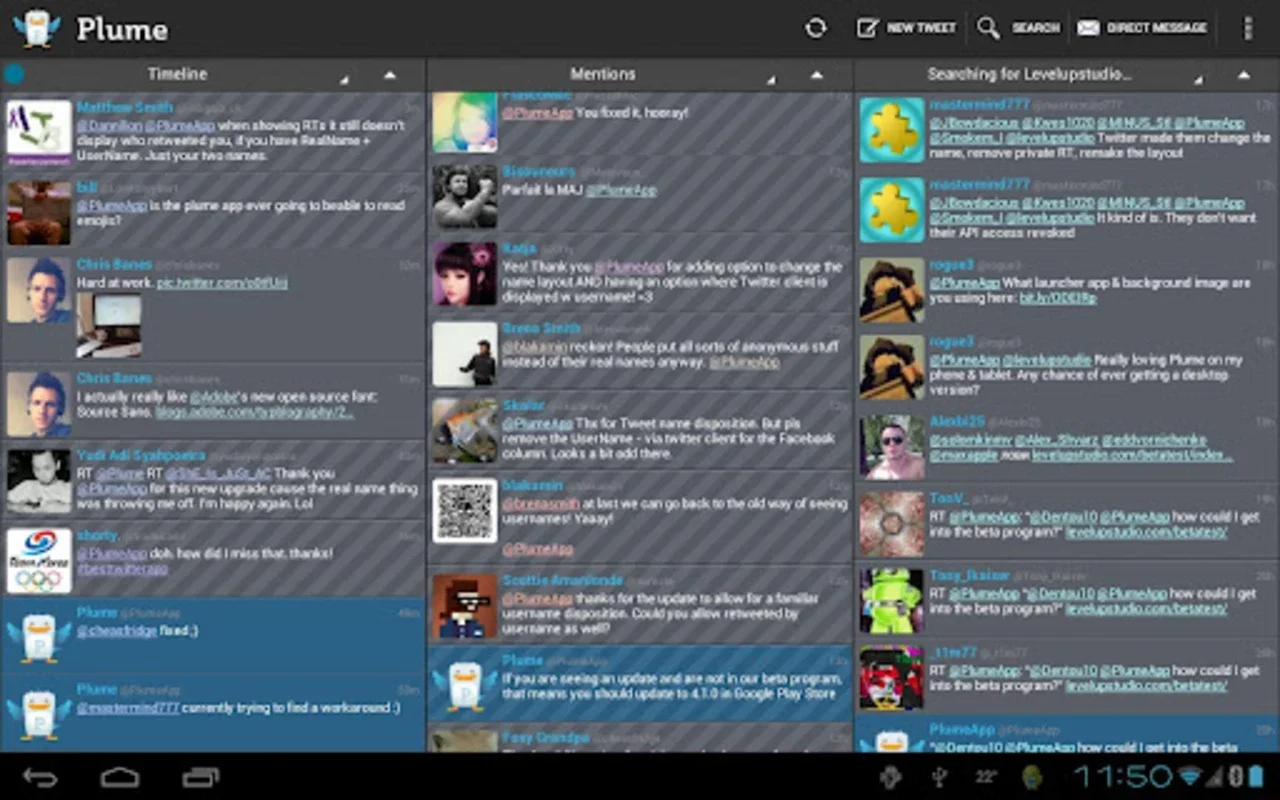Open the Timeline column dropdown triangle
1280x800 pixels.
coord(345,78)
